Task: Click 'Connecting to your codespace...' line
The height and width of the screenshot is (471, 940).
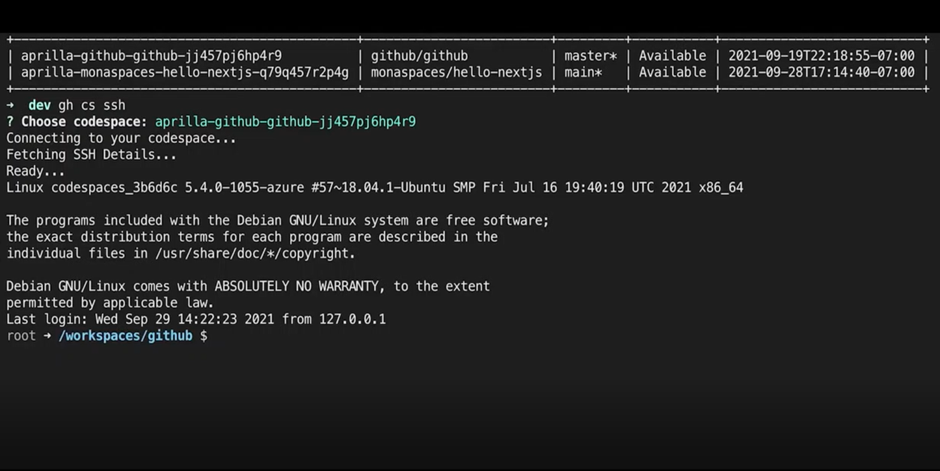Action: coord(121,138)
